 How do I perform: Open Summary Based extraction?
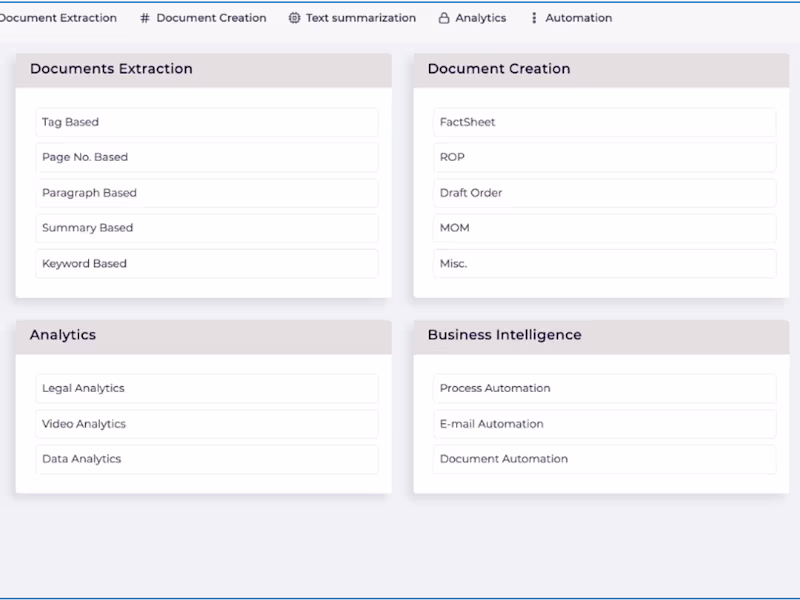tap(206, 228)
